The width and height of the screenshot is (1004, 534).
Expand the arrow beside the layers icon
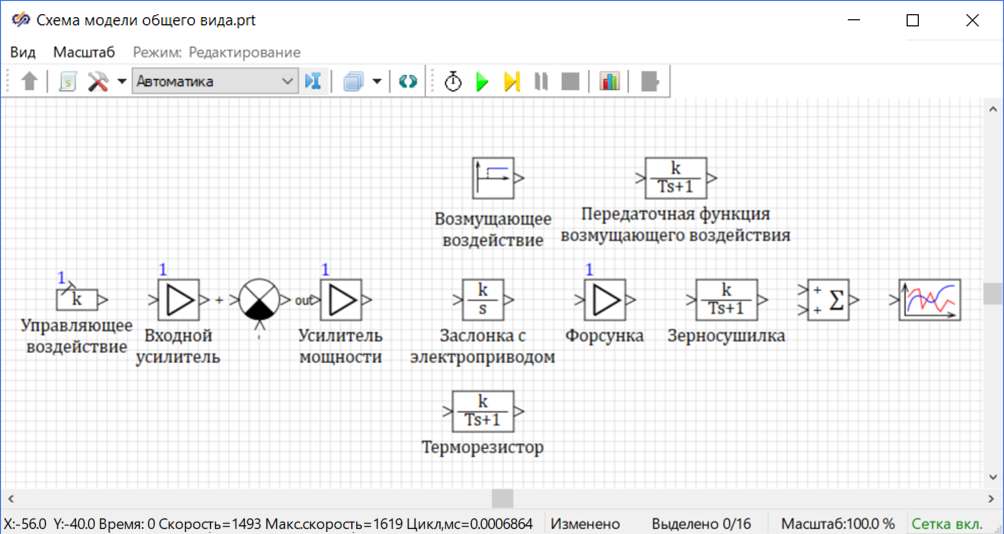[377, 82]
